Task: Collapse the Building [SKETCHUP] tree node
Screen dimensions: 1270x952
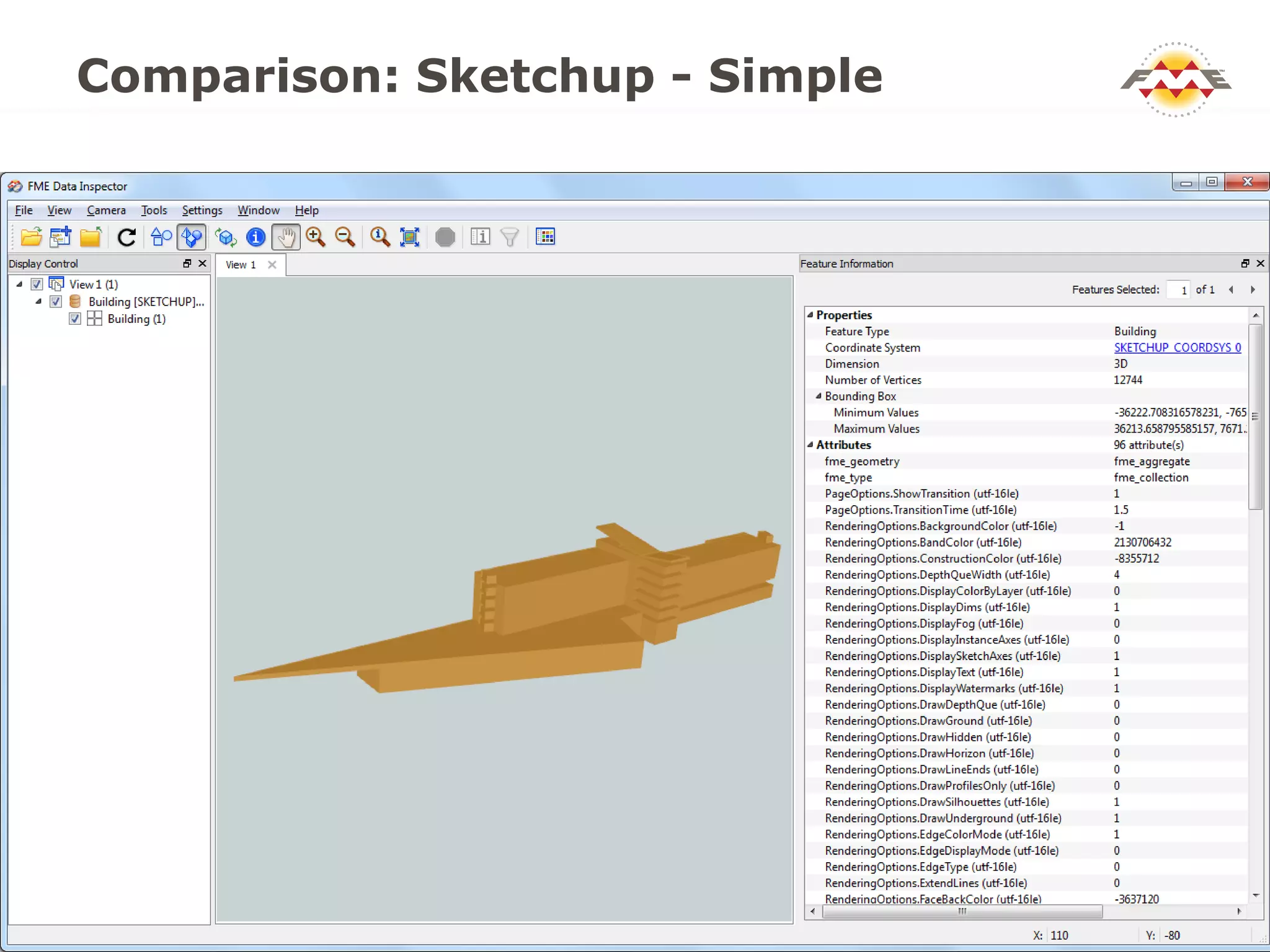Action: coord(38,302)
